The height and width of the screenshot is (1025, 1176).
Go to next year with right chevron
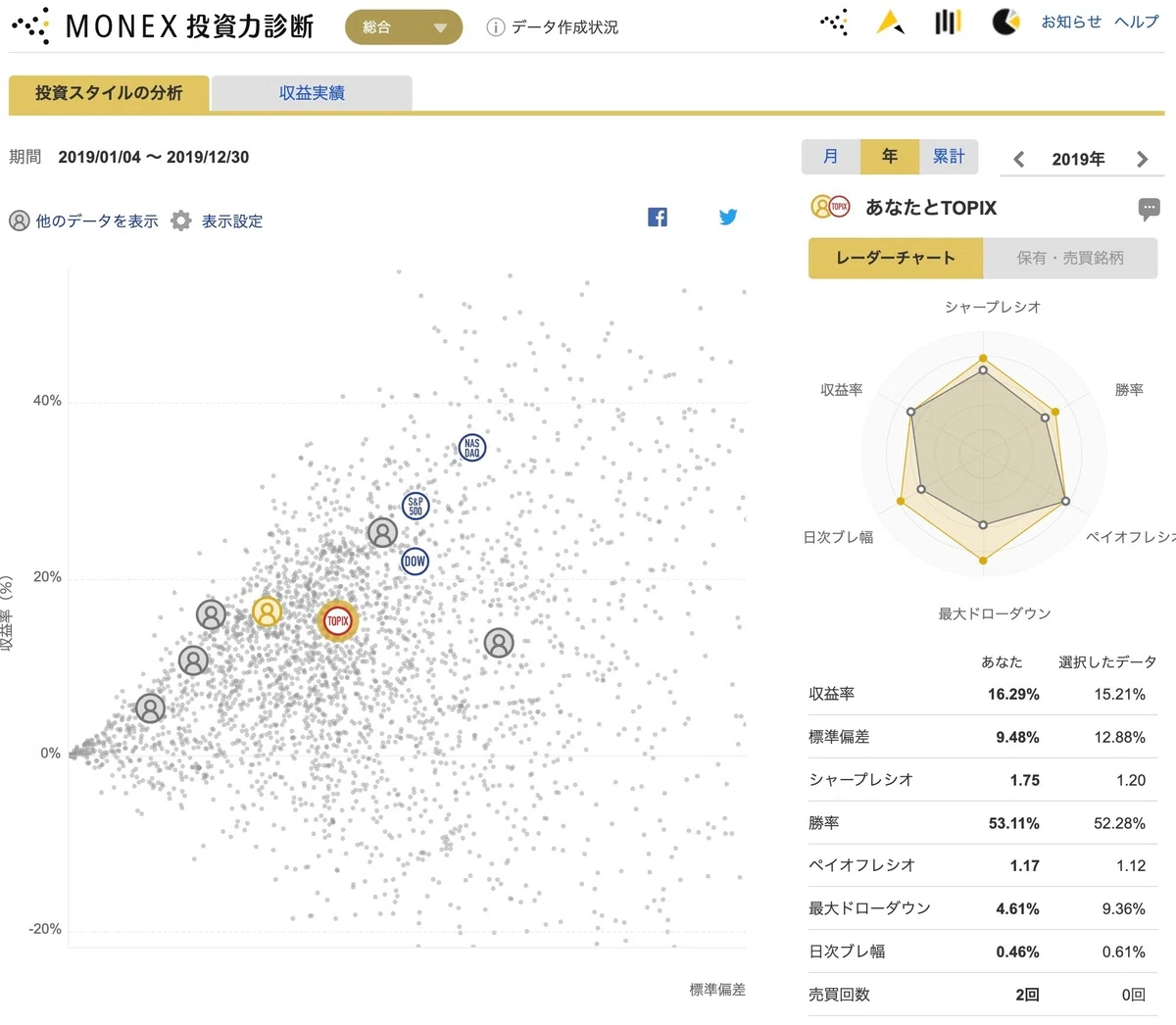[x=1142, y=159]
